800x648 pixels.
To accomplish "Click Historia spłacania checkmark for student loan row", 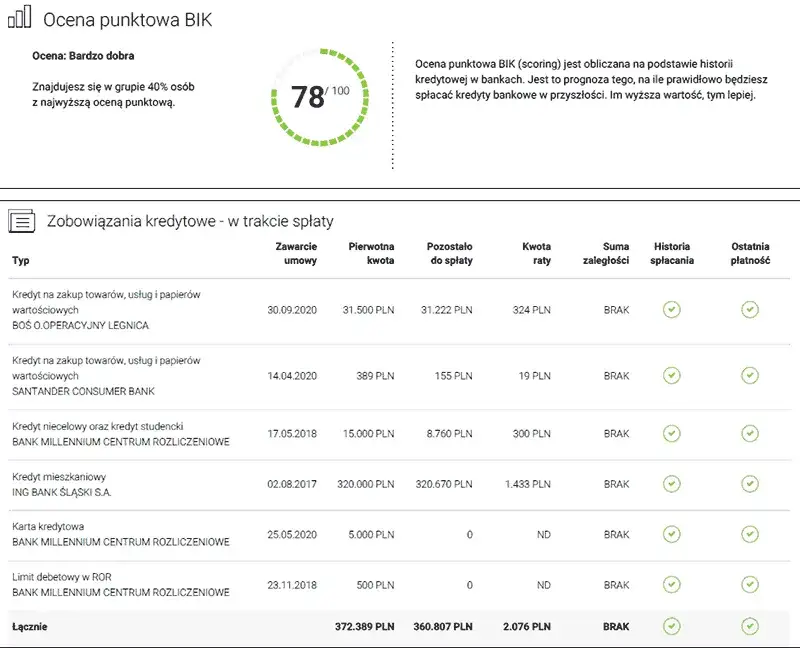I will 672,434.
